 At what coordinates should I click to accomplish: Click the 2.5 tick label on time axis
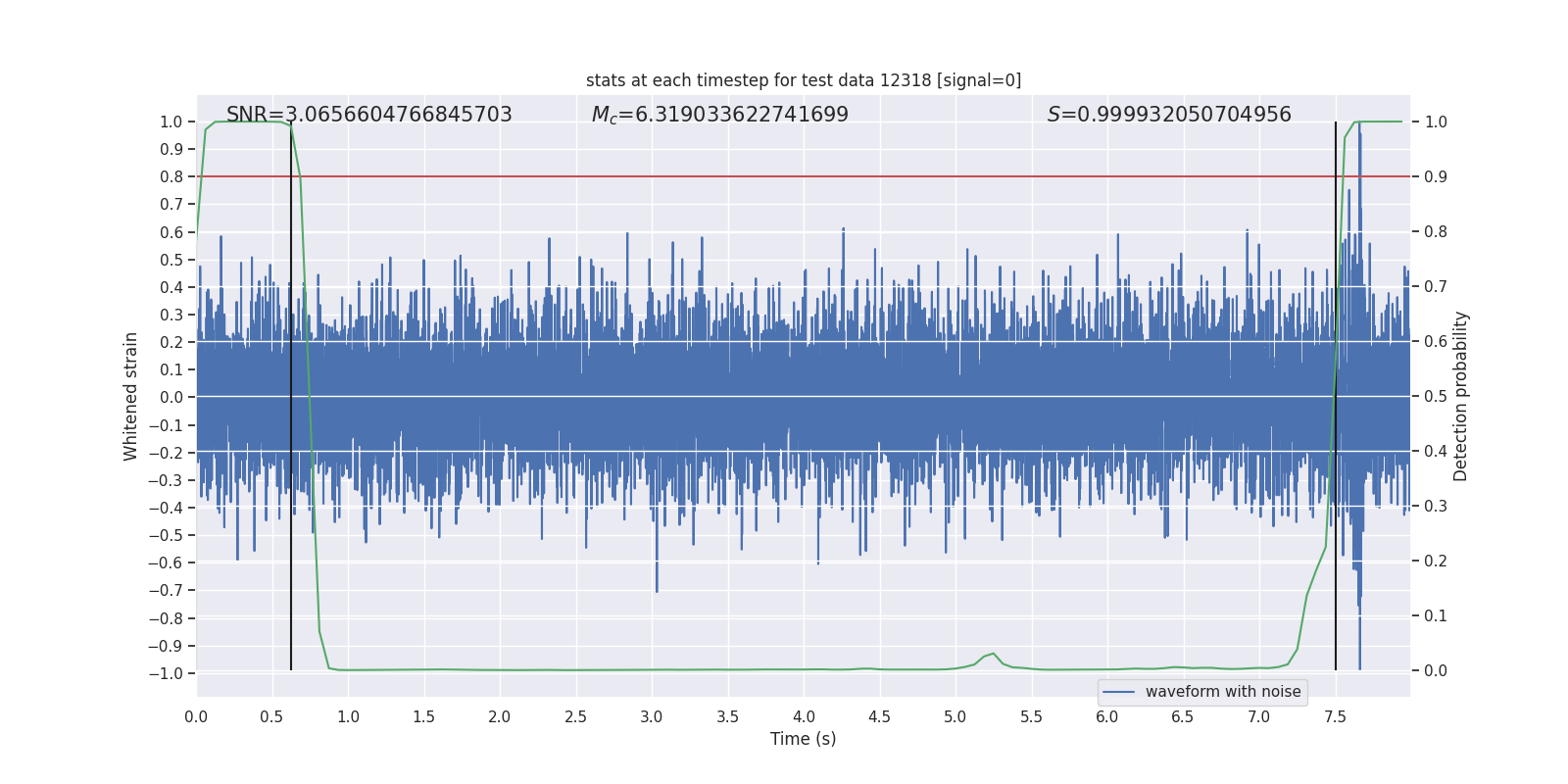[x=575, y=716]
